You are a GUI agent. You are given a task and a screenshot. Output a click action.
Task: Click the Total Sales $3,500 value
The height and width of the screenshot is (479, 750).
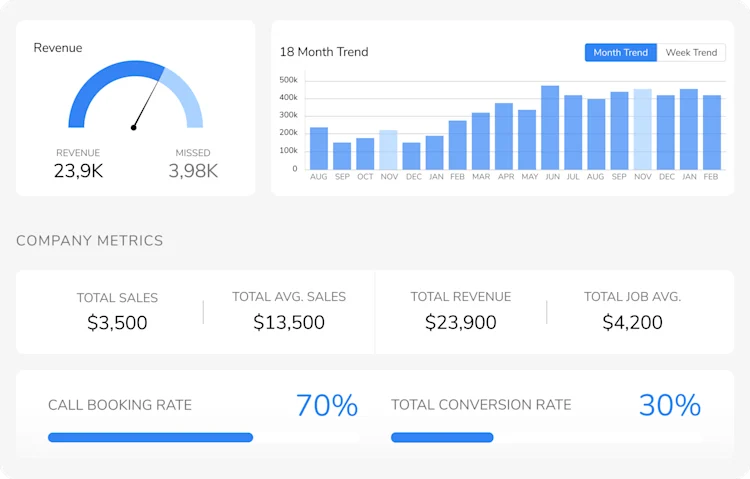pyautogui.click(x=117, y=323)
